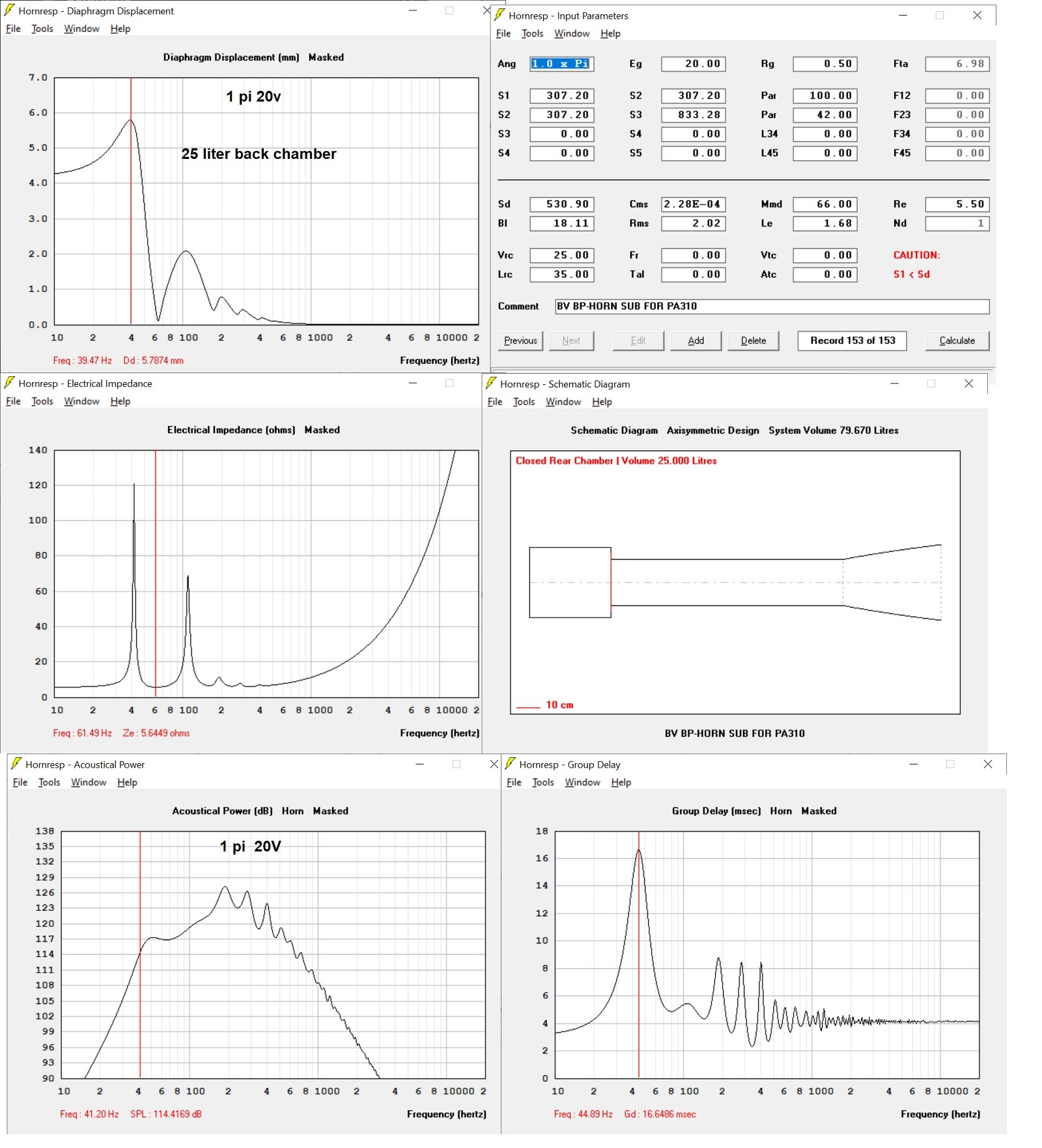
Task: Click Hornresp icon in Acoustical Power title bar
Action: (17, 764)
